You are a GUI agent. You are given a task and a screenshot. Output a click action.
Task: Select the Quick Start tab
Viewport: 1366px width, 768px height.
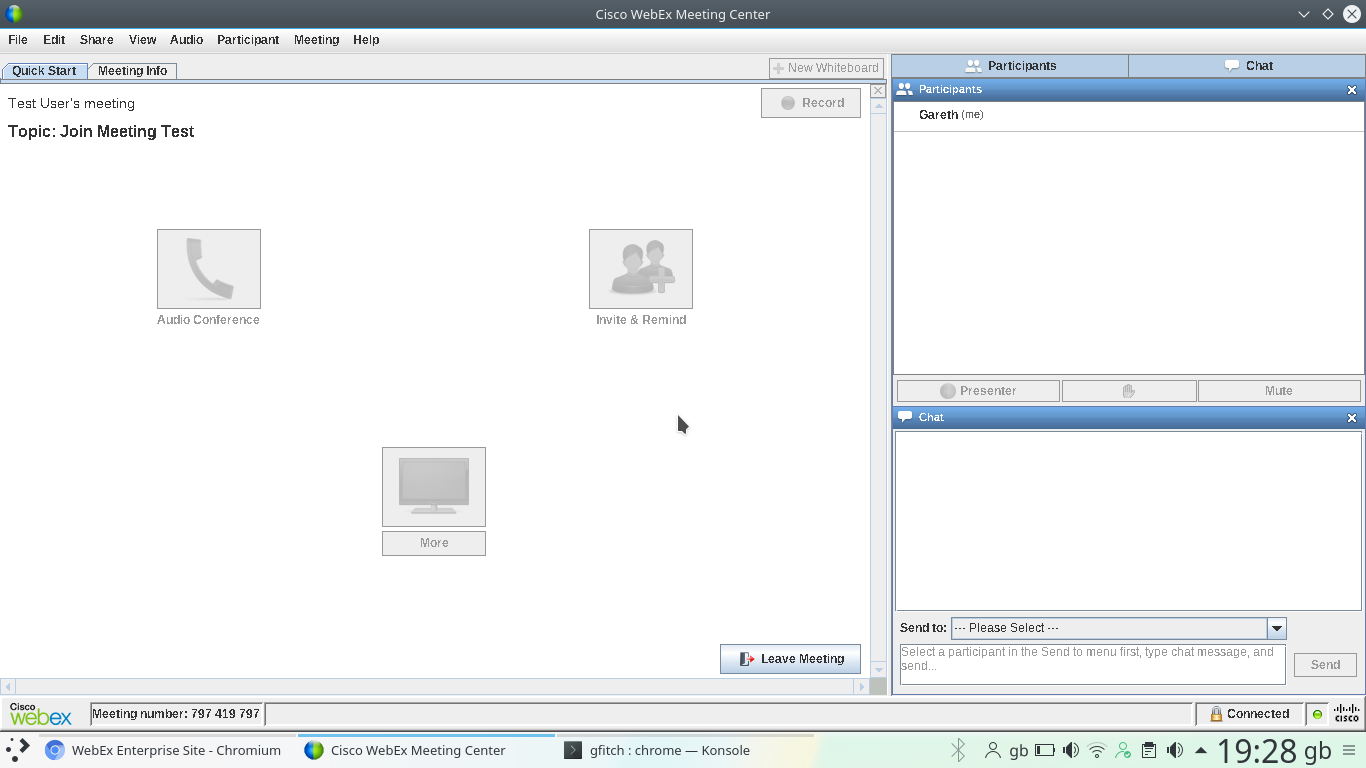[x=44, y=71]
